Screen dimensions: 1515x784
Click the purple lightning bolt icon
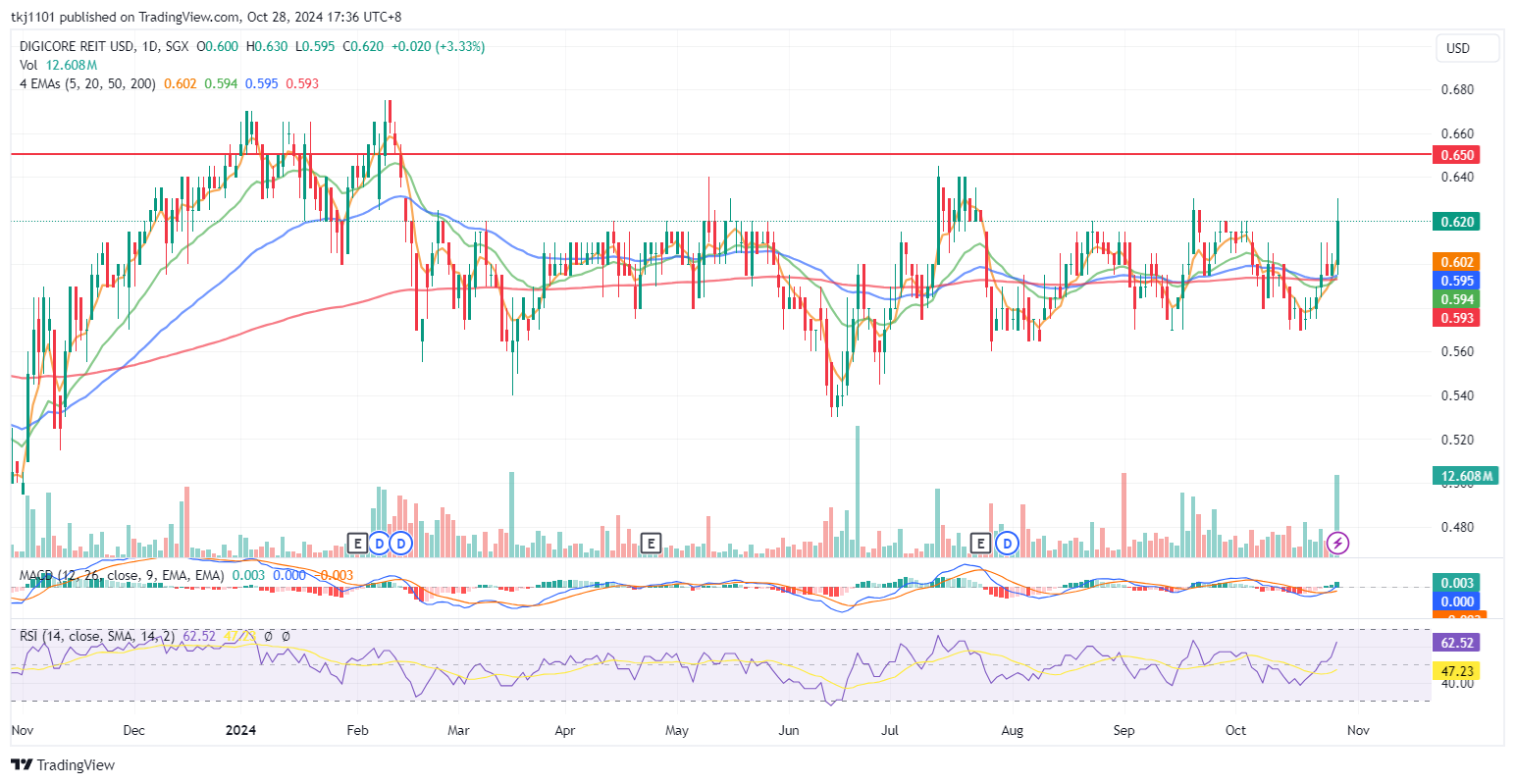point(1338,543)
